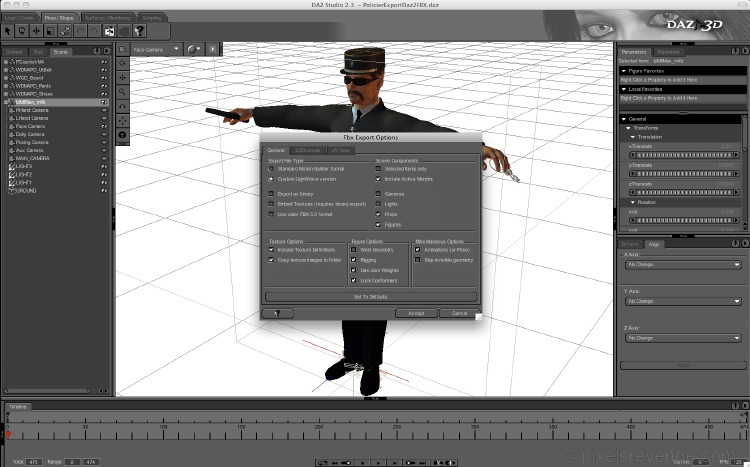Select the arrow pointer tool in toolbar

8,31
